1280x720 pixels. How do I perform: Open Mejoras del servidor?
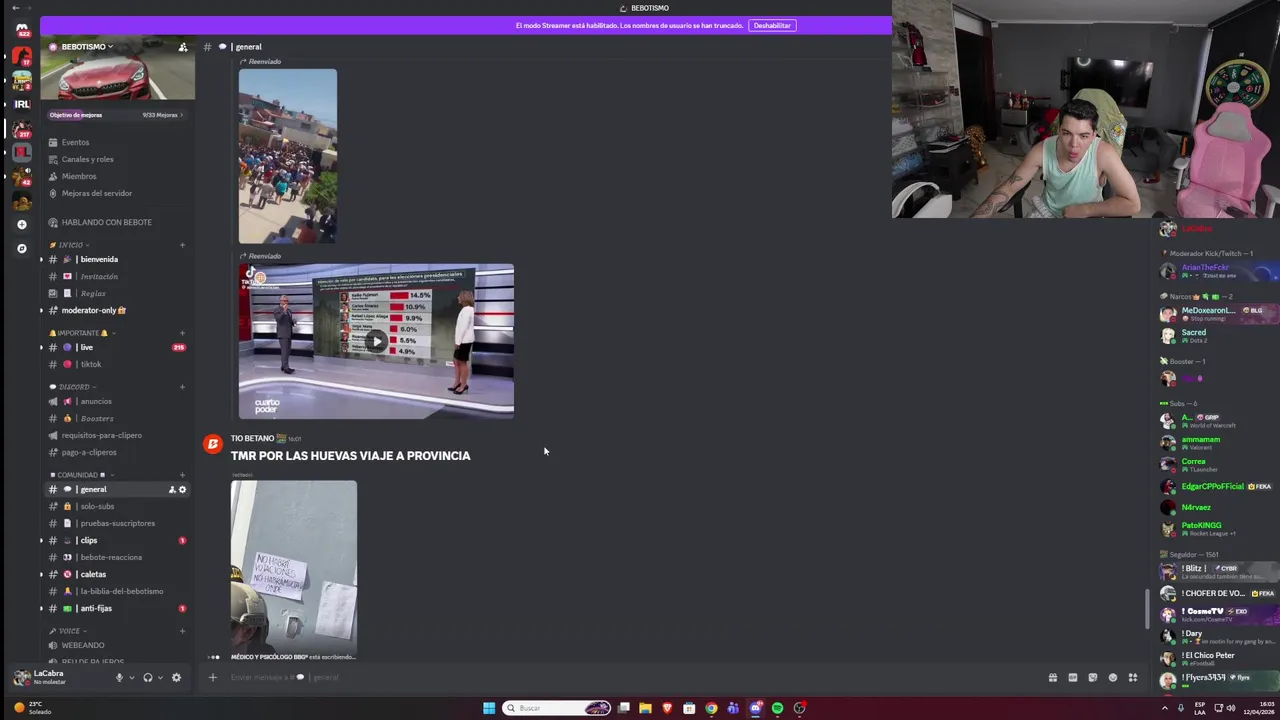(x=118, y=193)
